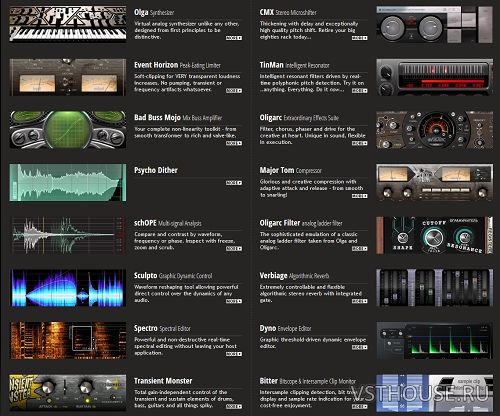Image resolution: width=500 pixels, height=416 pixels.
Task: Open the Psycho Dither title link
Action: click(156, 170)
